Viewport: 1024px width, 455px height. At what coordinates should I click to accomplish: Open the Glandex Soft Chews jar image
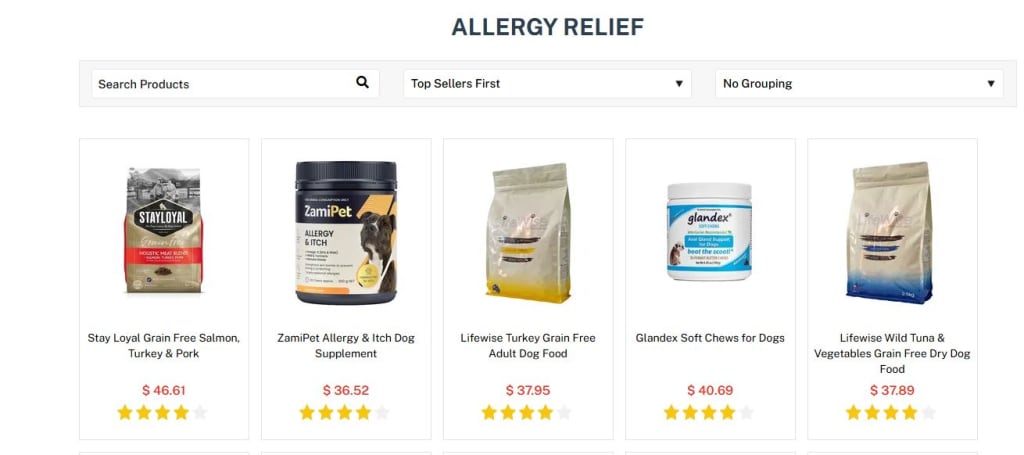710,232
